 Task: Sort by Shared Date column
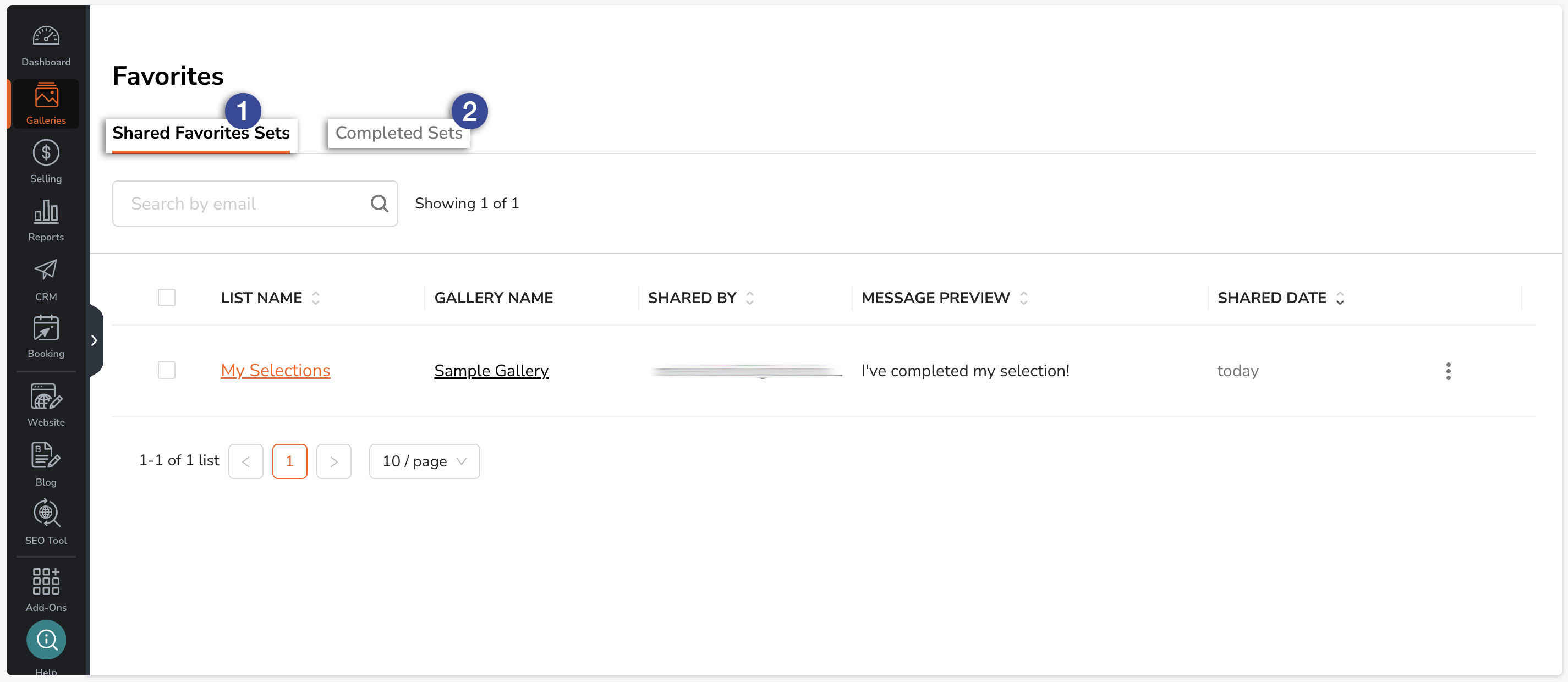[x=1340, y=298]
